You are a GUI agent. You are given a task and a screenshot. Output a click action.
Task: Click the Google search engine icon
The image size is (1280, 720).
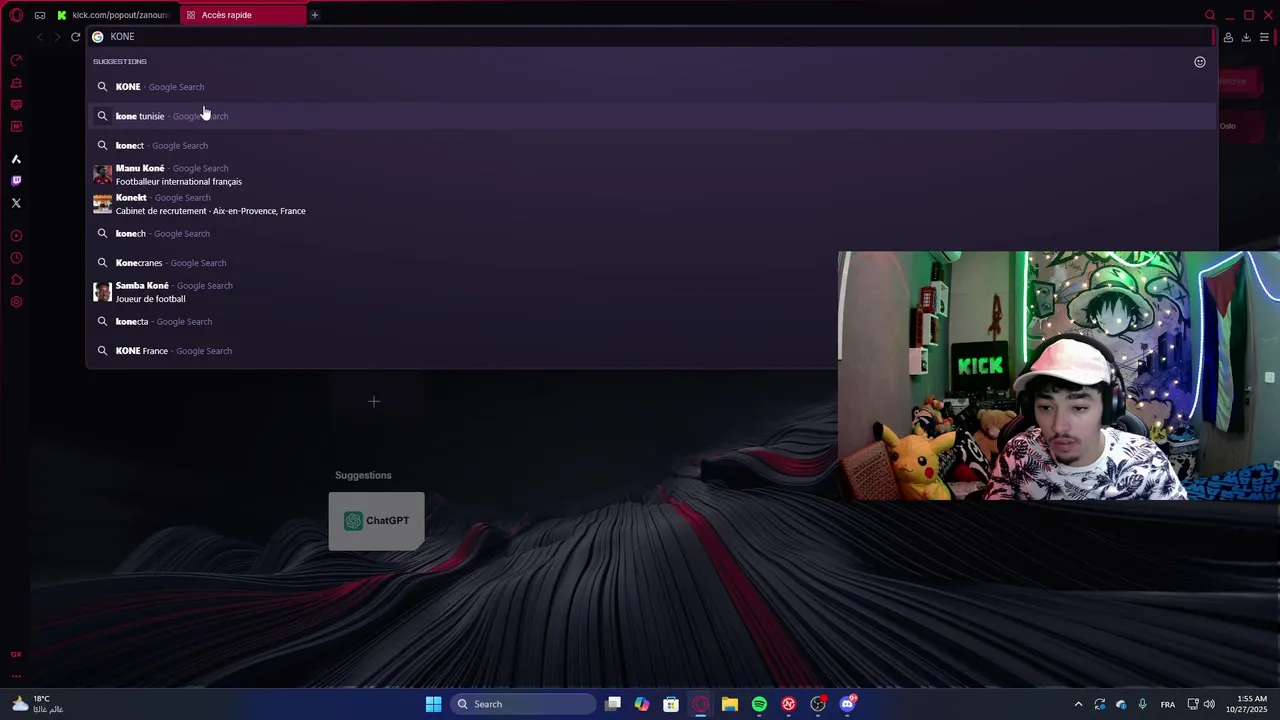point(98,37)
